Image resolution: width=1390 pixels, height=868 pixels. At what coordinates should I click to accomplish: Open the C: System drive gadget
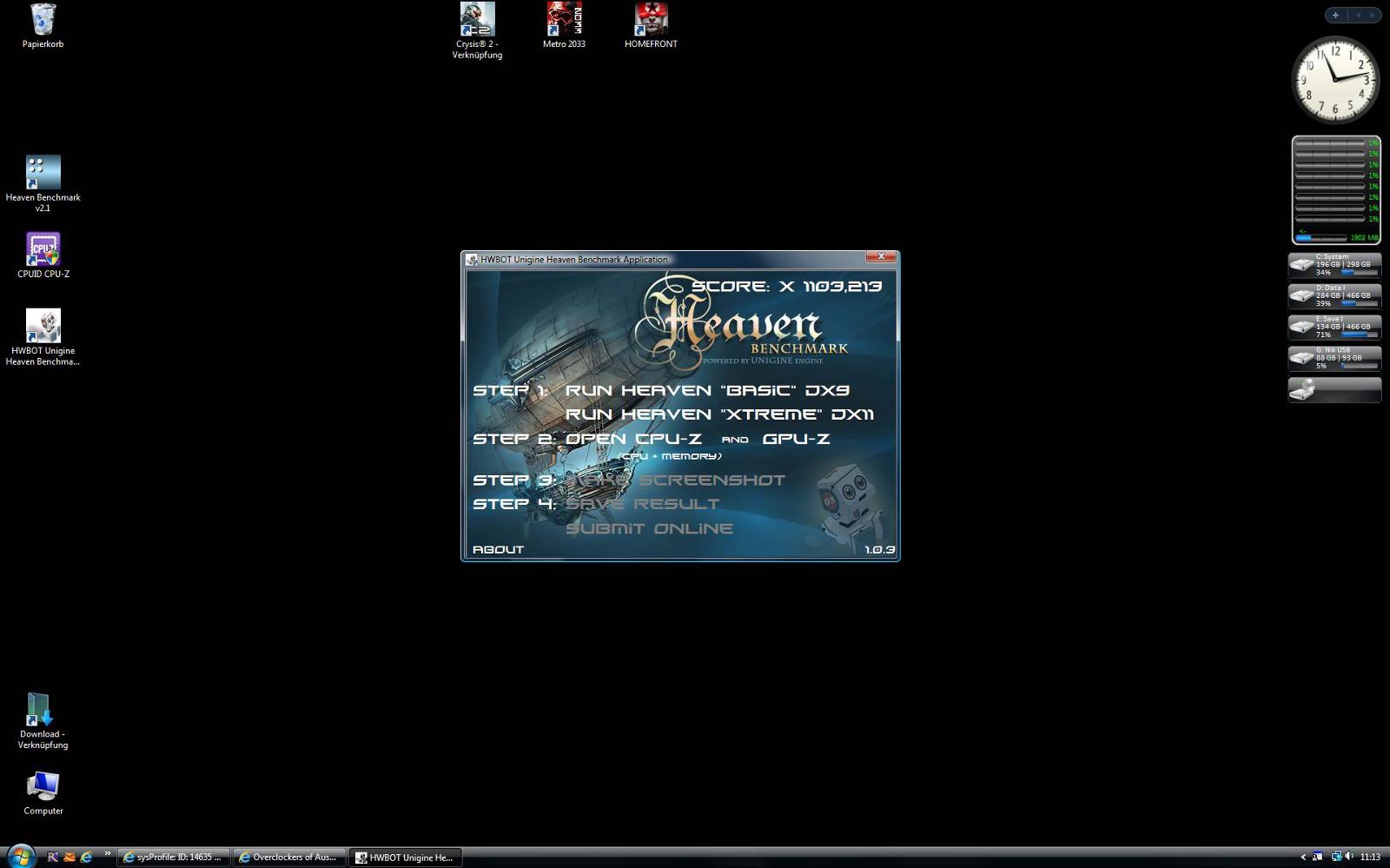point(1334,265)
